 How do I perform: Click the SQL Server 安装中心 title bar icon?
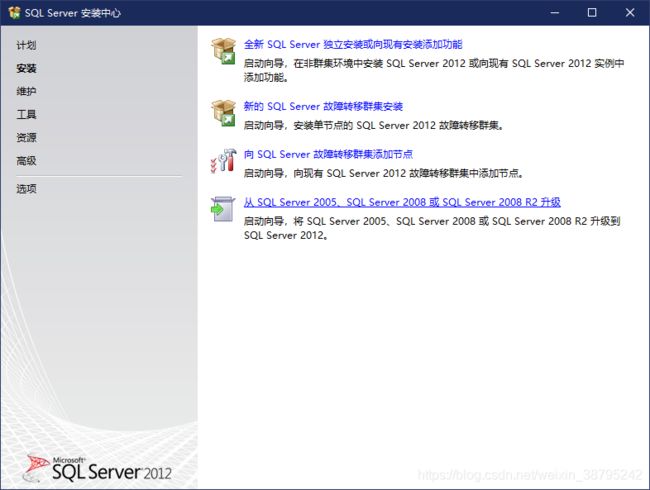tap(14, 12)
